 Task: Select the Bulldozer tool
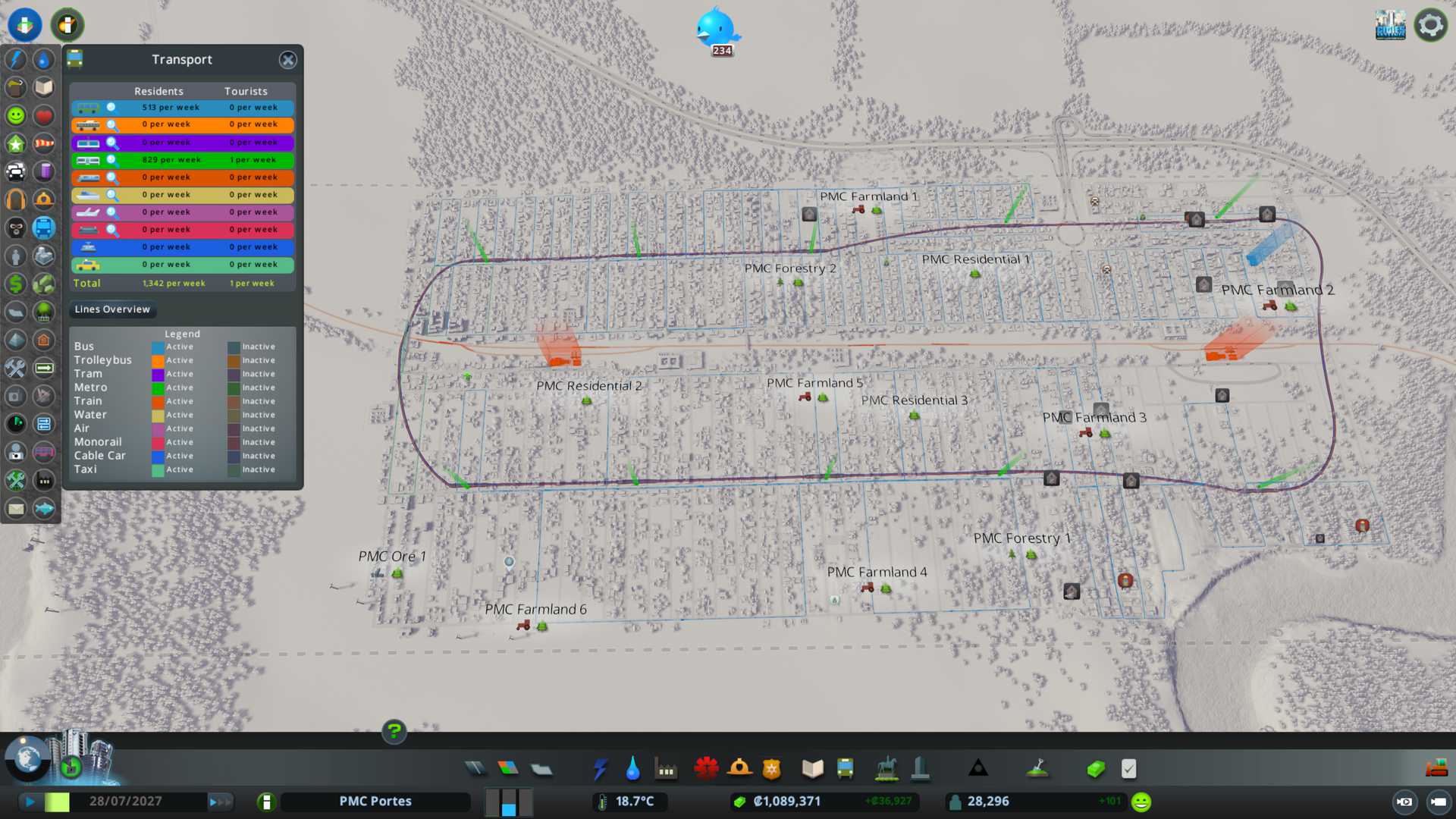point(1436,769)
